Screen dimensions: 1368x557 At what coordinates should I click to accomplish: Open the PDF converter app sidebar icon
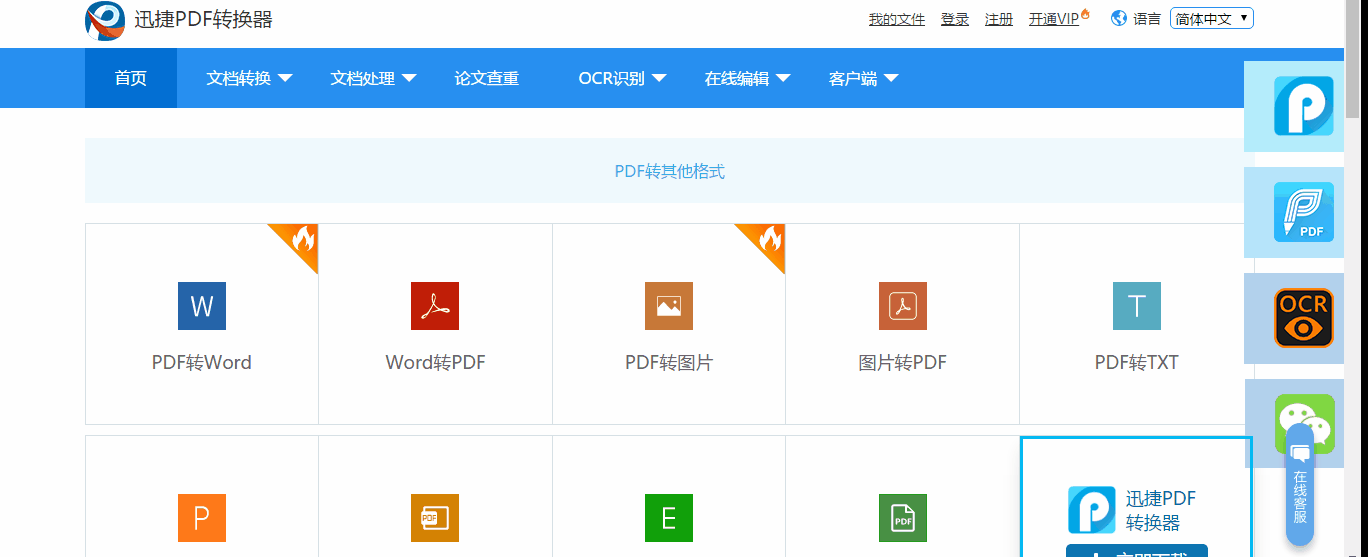[1303, 106]
